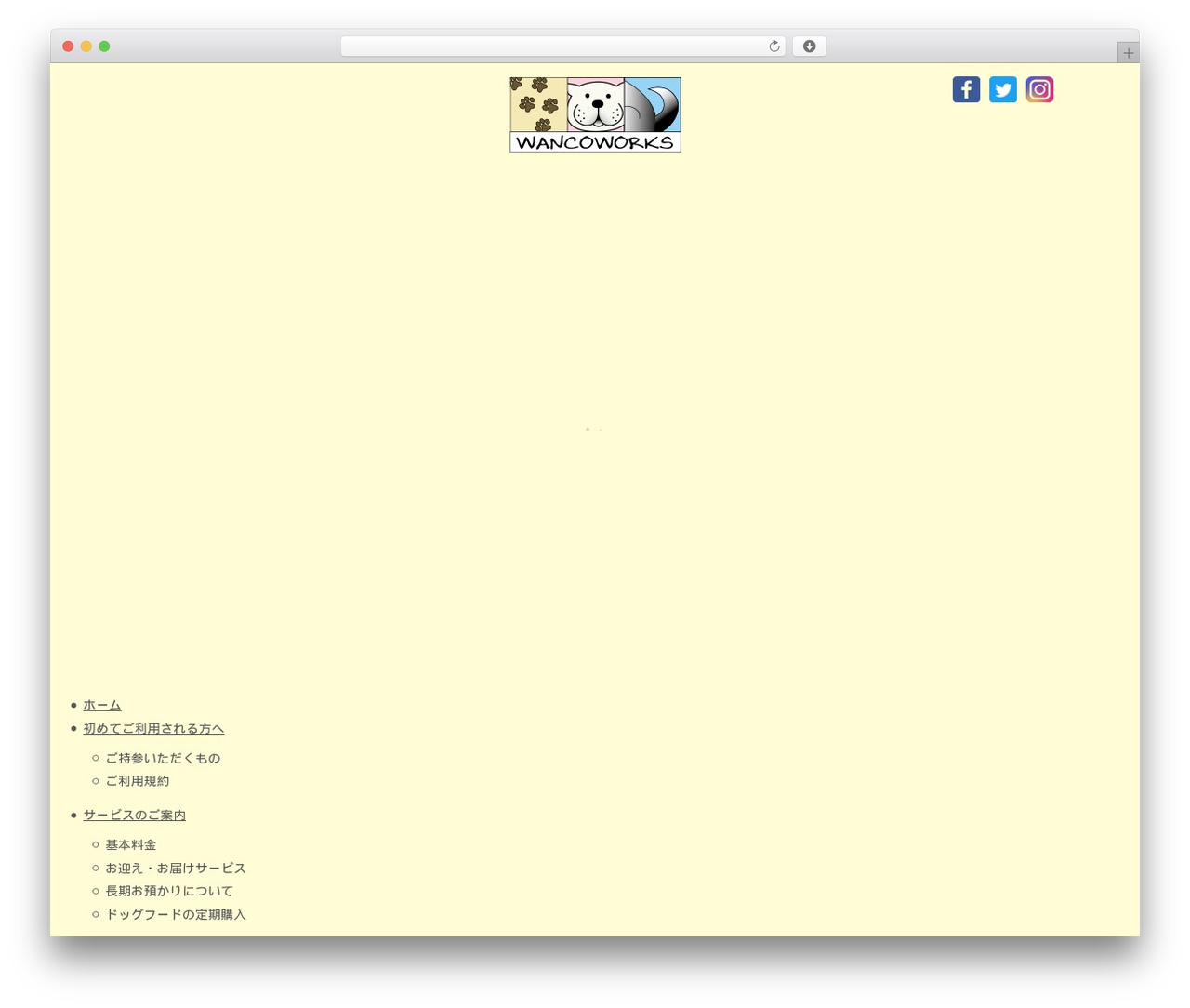Select ご持参いただくもの menu item
This screenshot has height=1008, width=1190.
click(x=163, y=758)
